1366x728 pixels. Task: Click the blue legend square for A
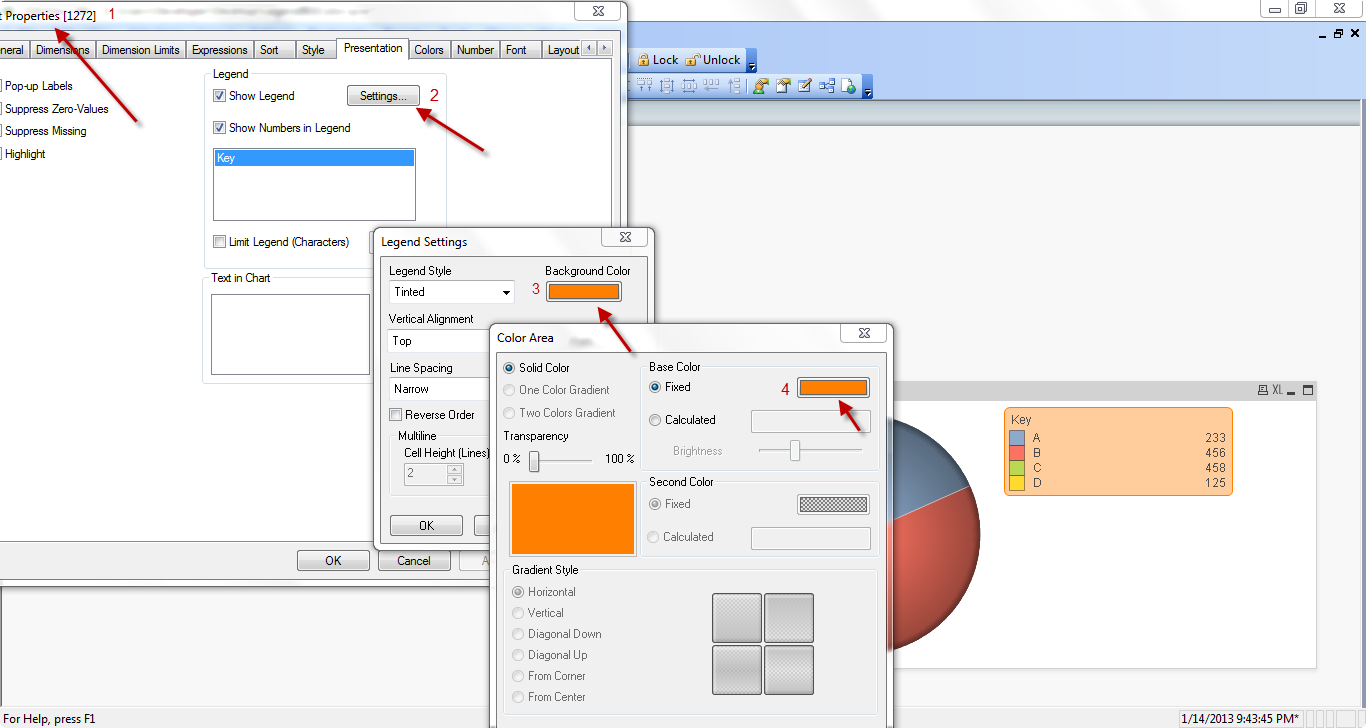point(1017,438)
